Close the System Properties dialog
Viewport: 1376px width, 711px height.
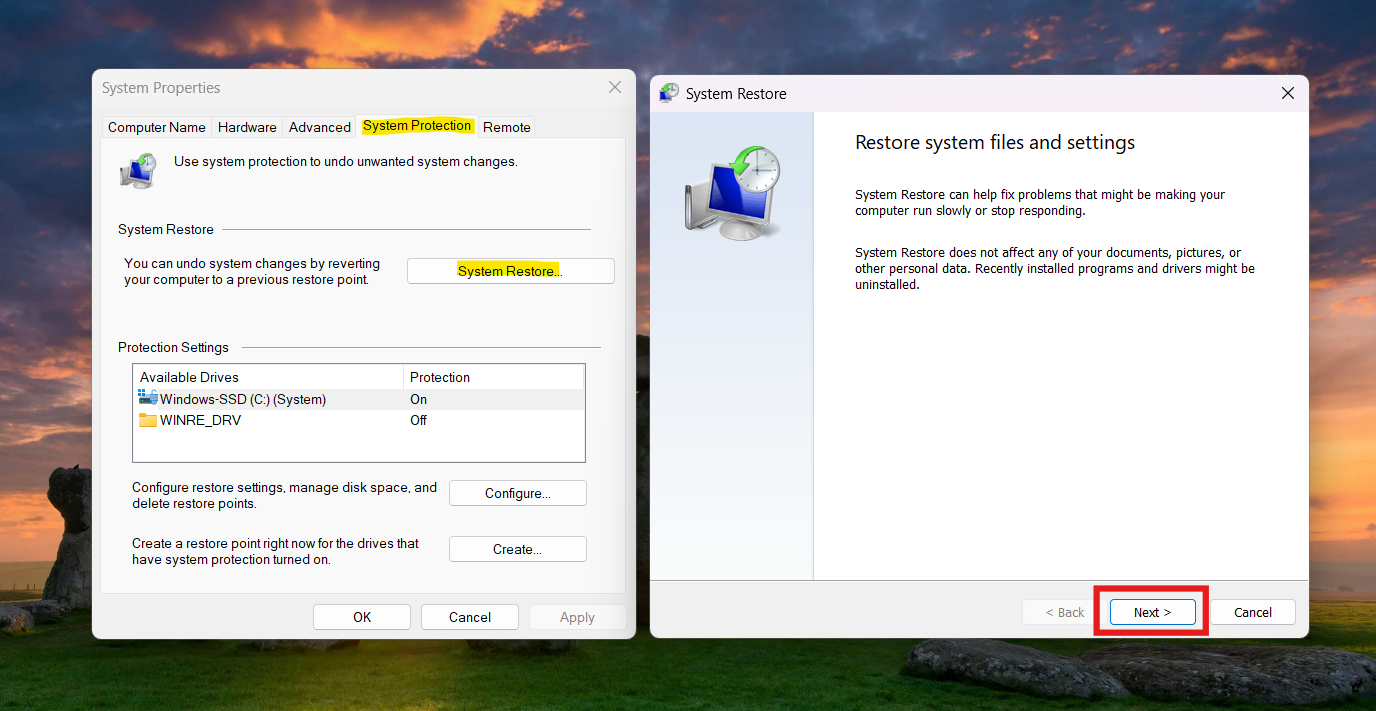click(615, 88)
